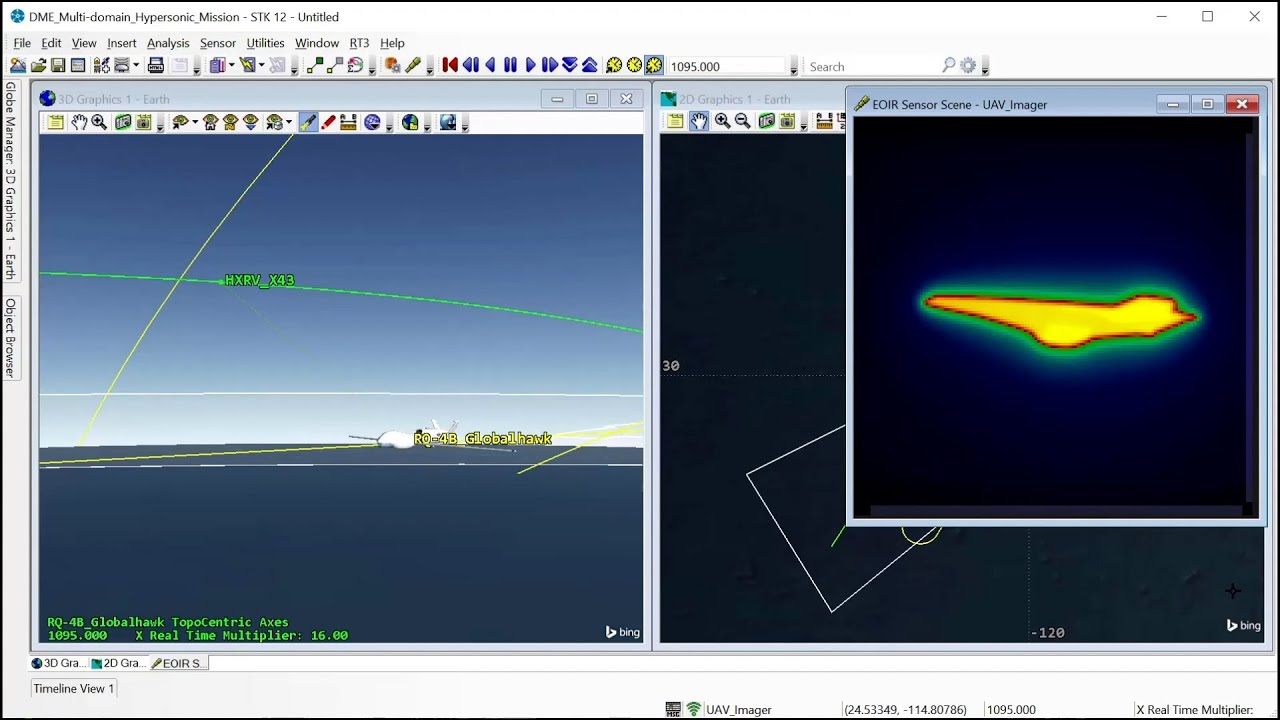Take a snapshot with the camera icon

tap(124, 122)
